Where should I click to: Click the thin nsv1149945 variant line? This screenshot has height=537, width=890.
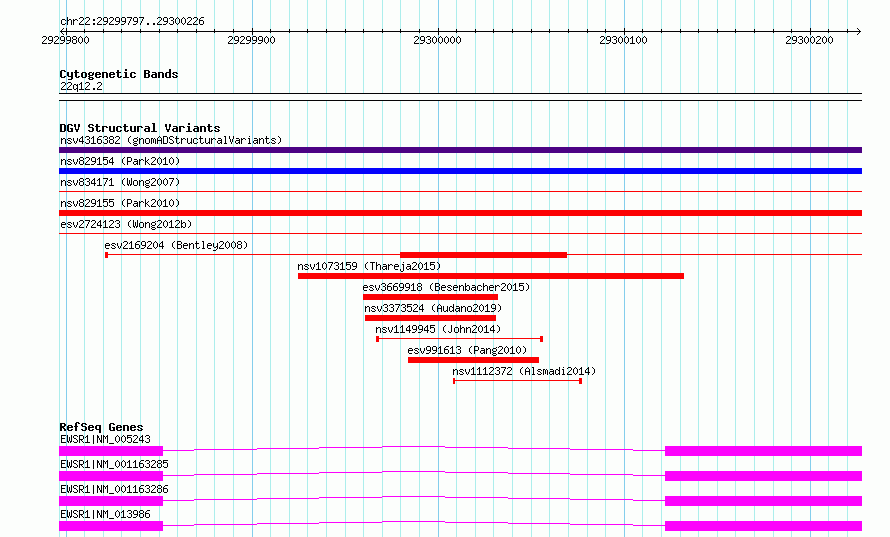tap(460, 339)
